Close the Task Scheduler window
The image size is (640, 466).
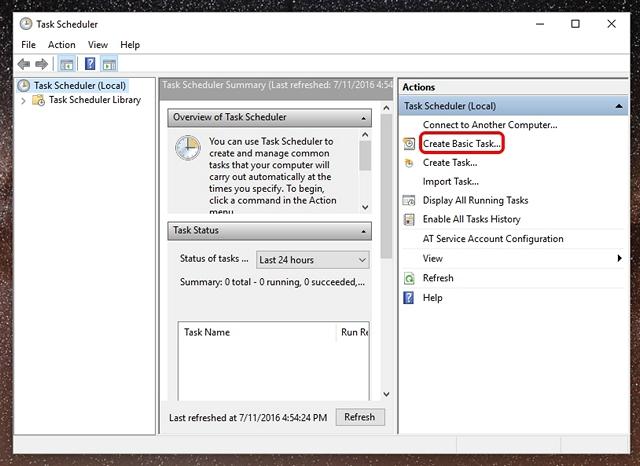611,24
